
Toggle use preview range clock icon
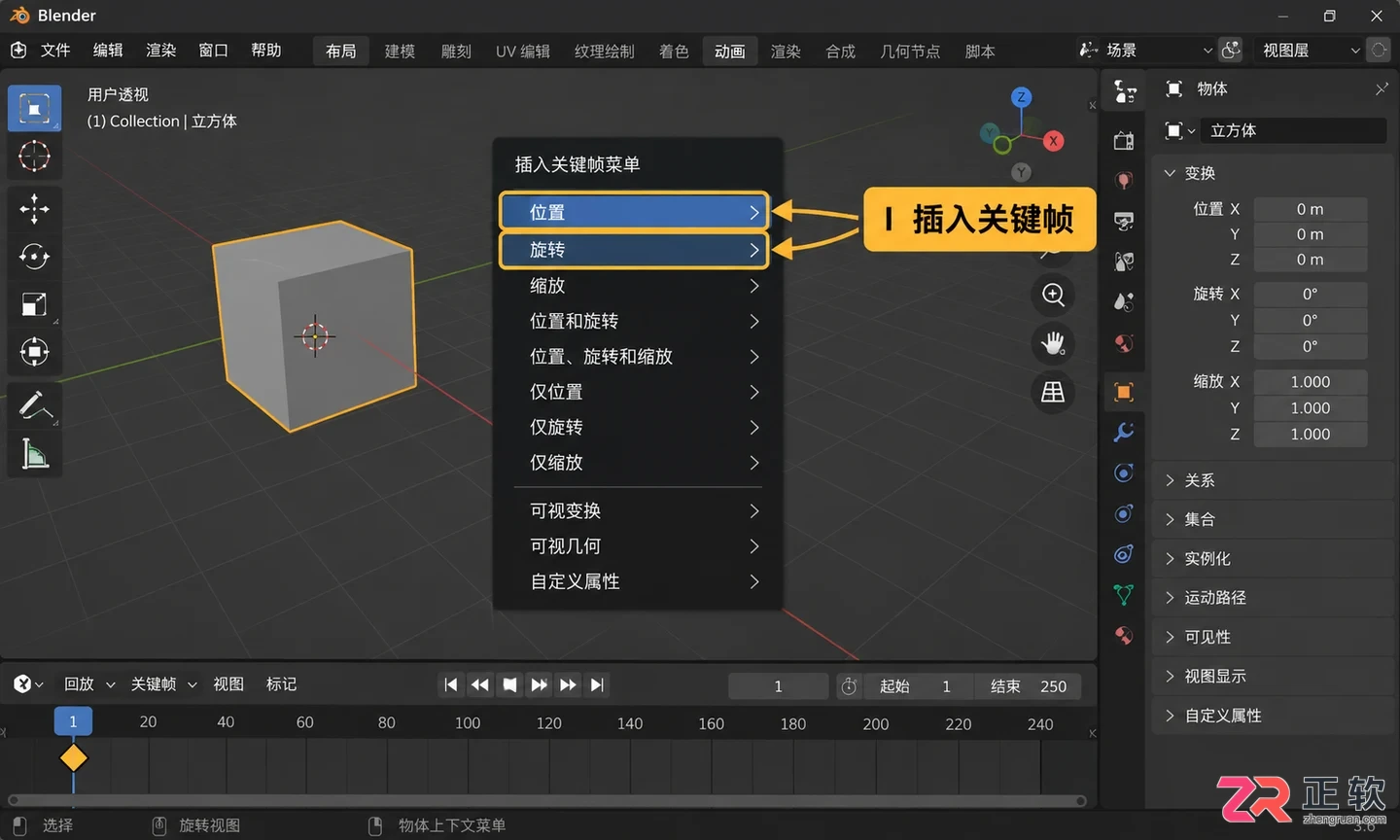pos(849,686)
